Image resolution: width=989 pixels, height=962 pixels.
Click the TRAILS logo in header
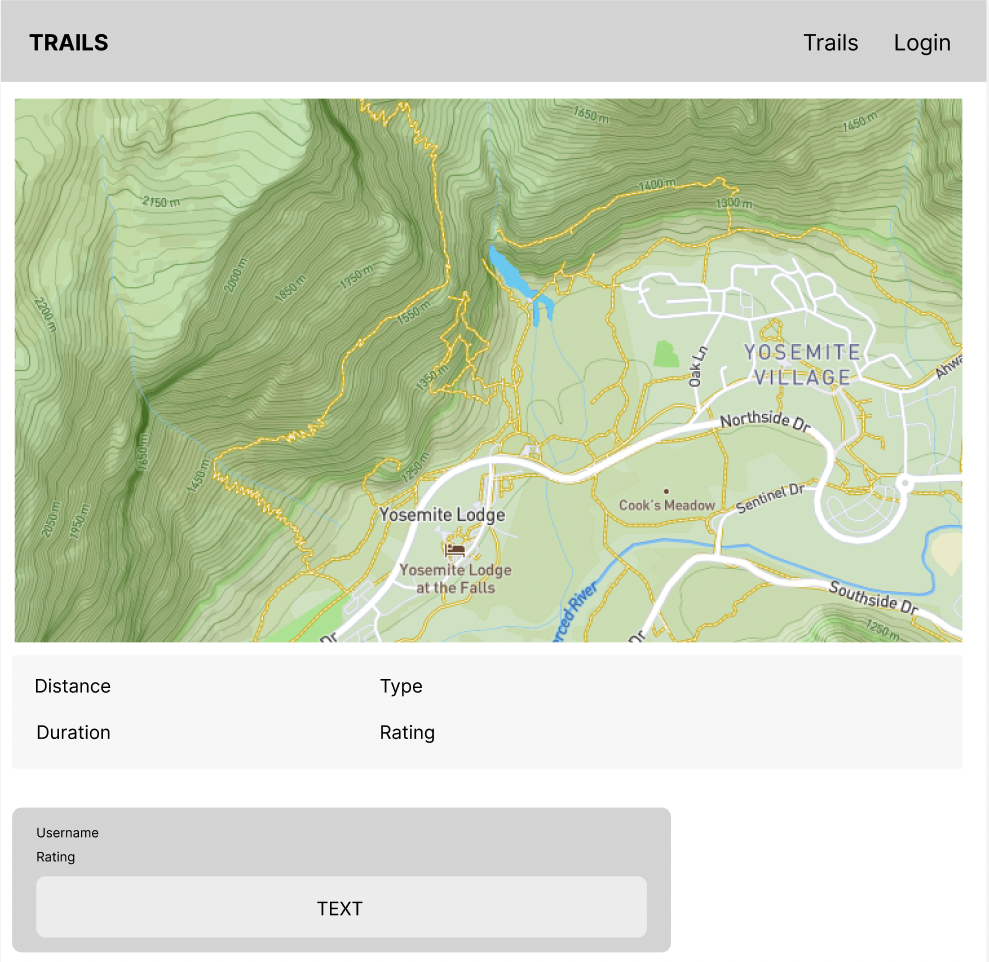coord(69,43)
